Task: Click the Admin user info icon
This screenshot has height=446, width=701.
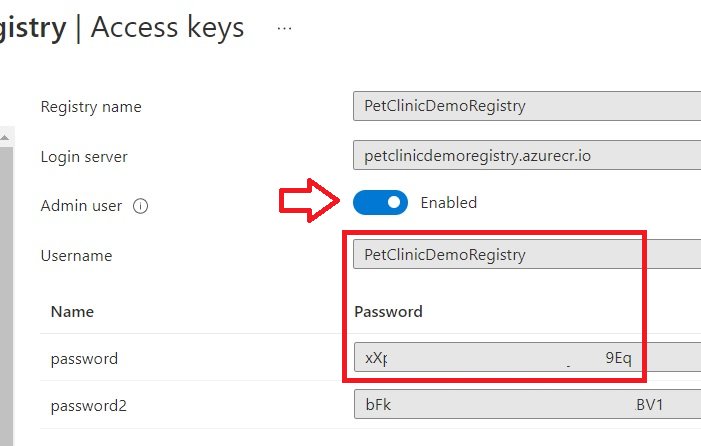Action: tap(140, 206)
